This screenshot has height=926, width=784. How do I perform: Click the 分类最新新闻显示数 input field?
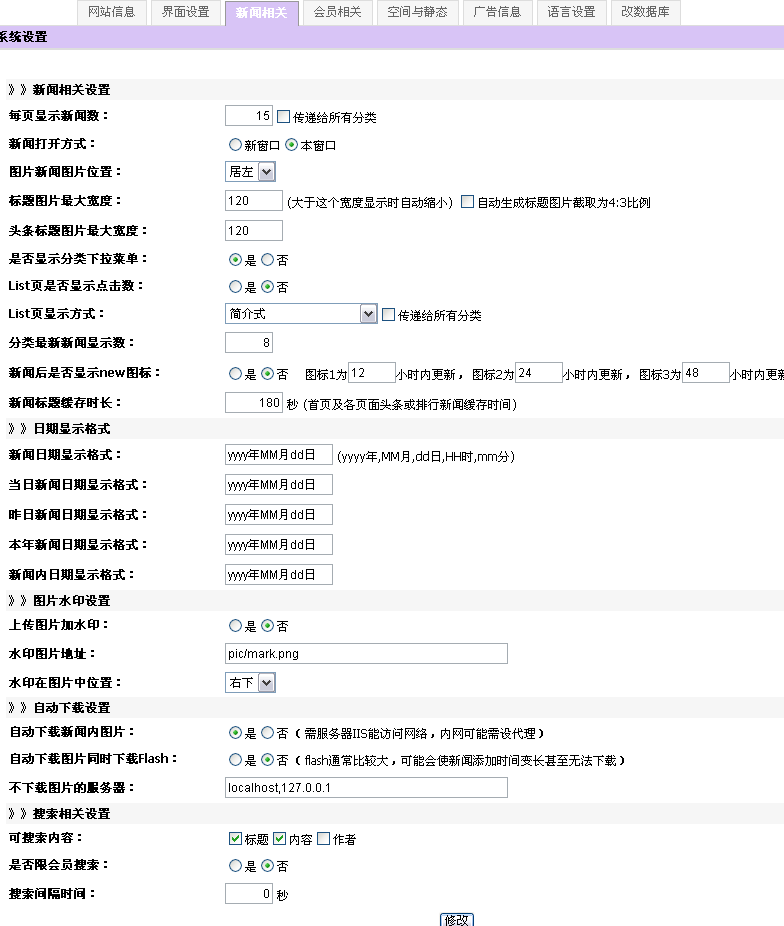[249, 343]
